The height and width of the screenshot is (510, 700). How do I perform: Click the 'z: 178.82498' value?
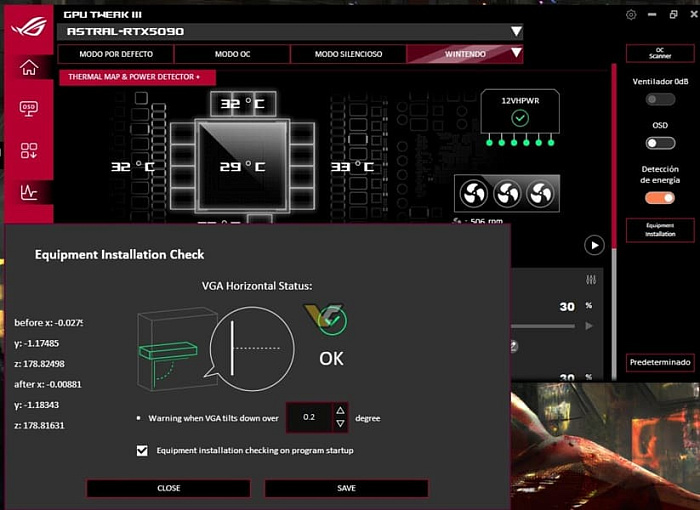(39, 364)
